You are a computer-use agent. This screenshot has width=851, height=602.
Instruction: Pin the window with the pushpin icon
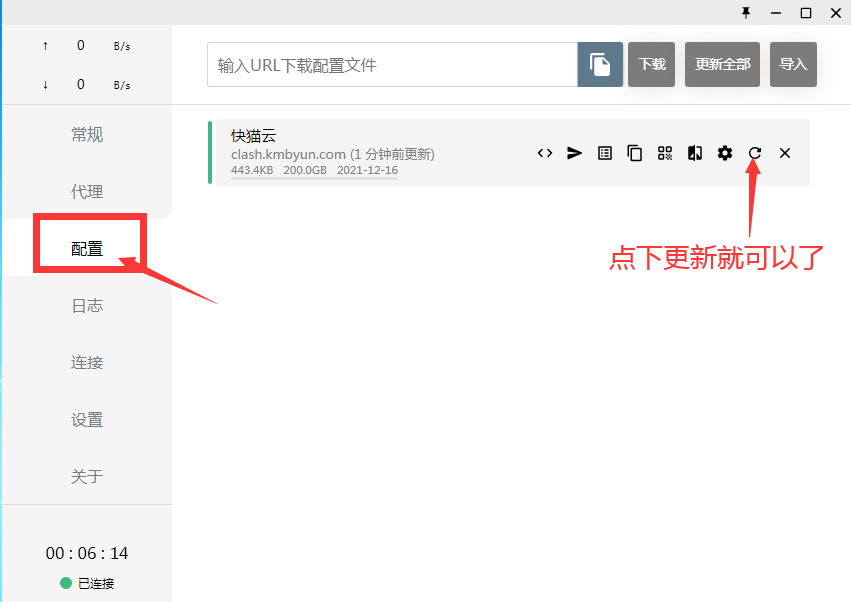[745, 12]
